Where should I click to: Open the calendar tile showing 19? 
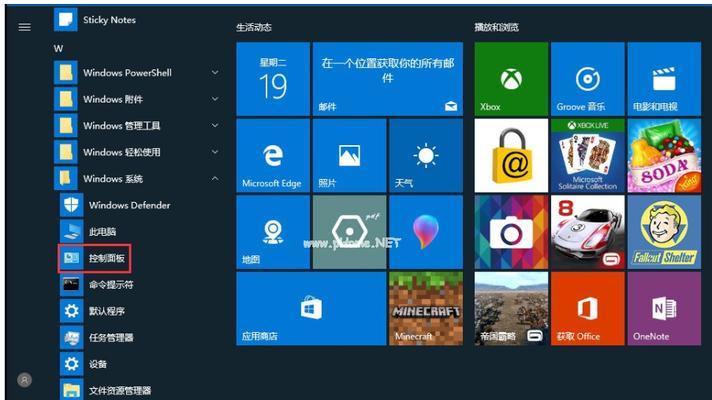coord(273,79)
